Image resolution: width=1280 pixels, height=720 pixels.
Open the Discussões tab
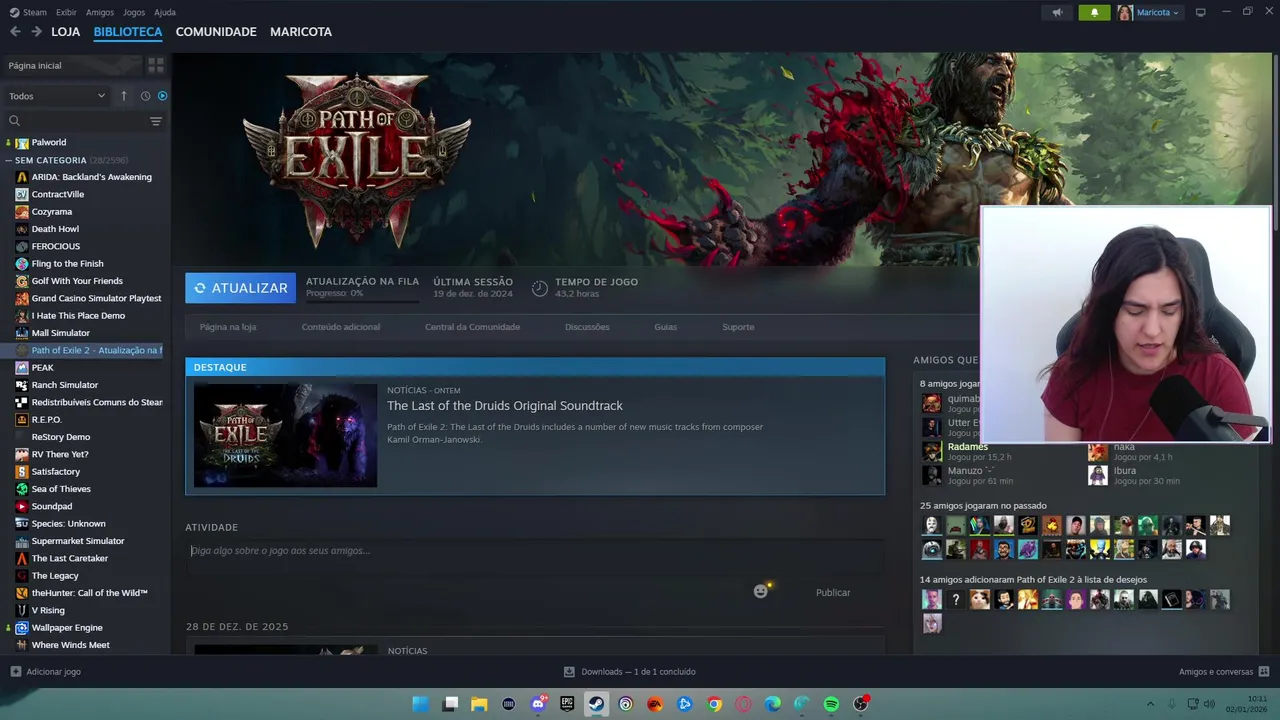tap(587, 327)
